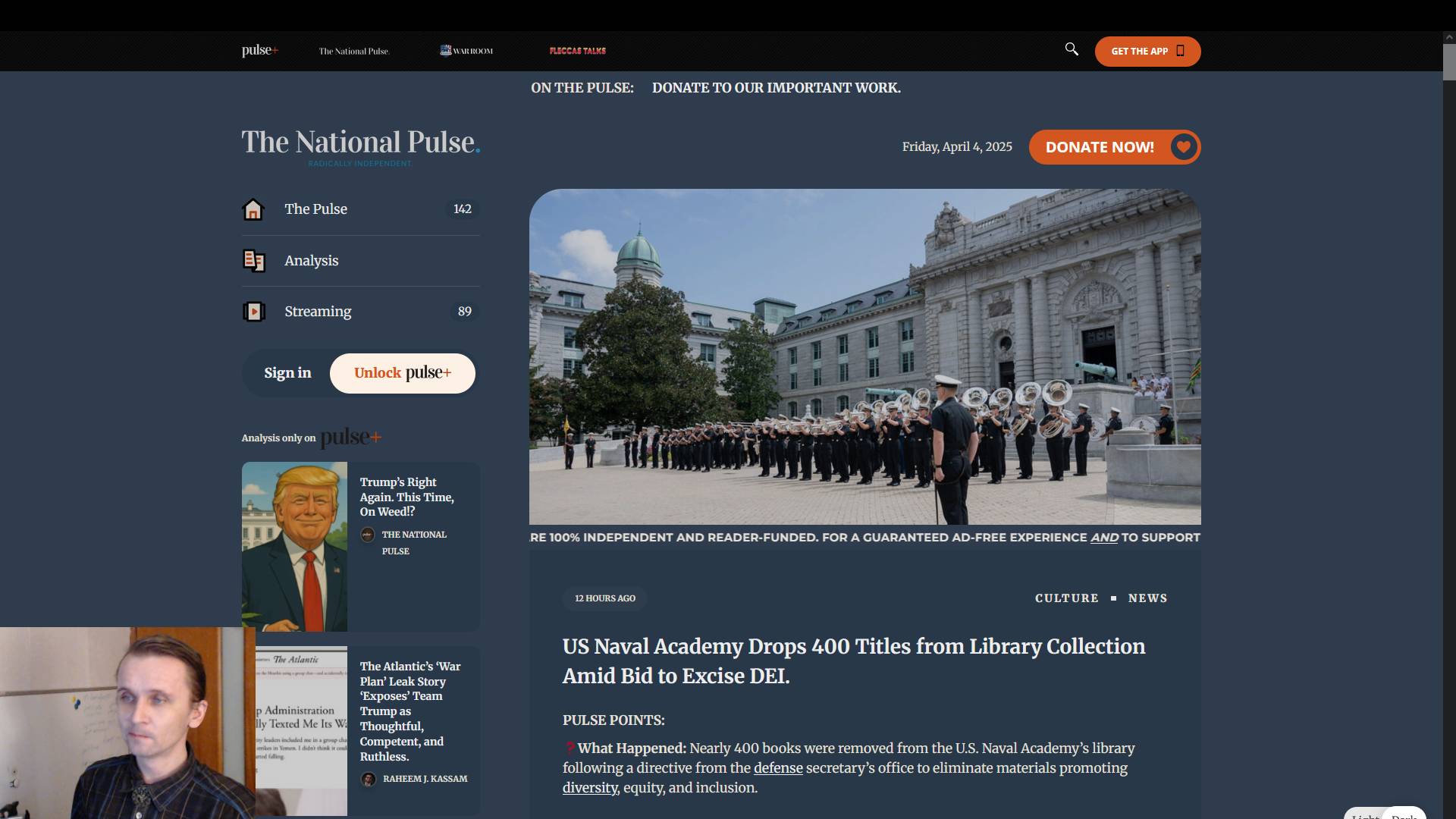The image size is (1456, 819).
Task: Open the Fleccas Talks logo link
Action: (x=577, y=51)
